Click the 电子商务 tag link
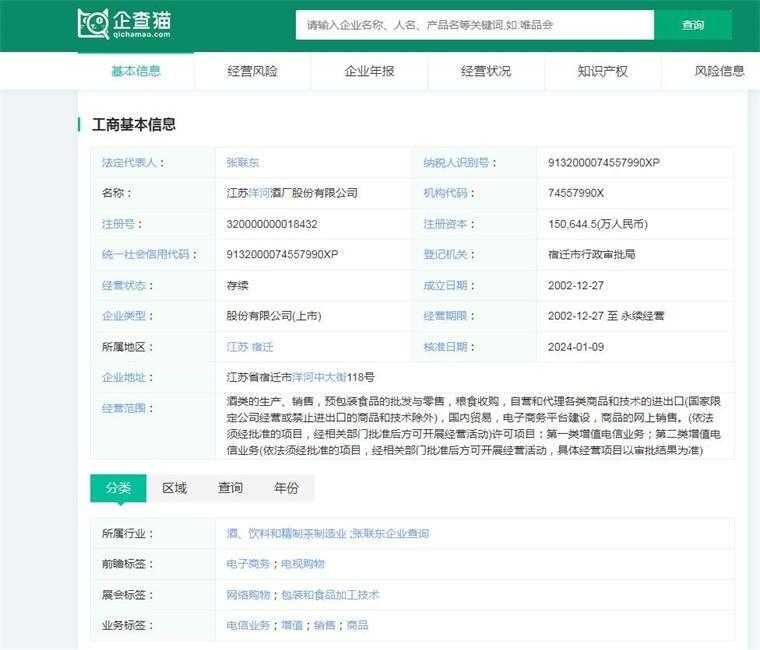 tap(249, 564)
